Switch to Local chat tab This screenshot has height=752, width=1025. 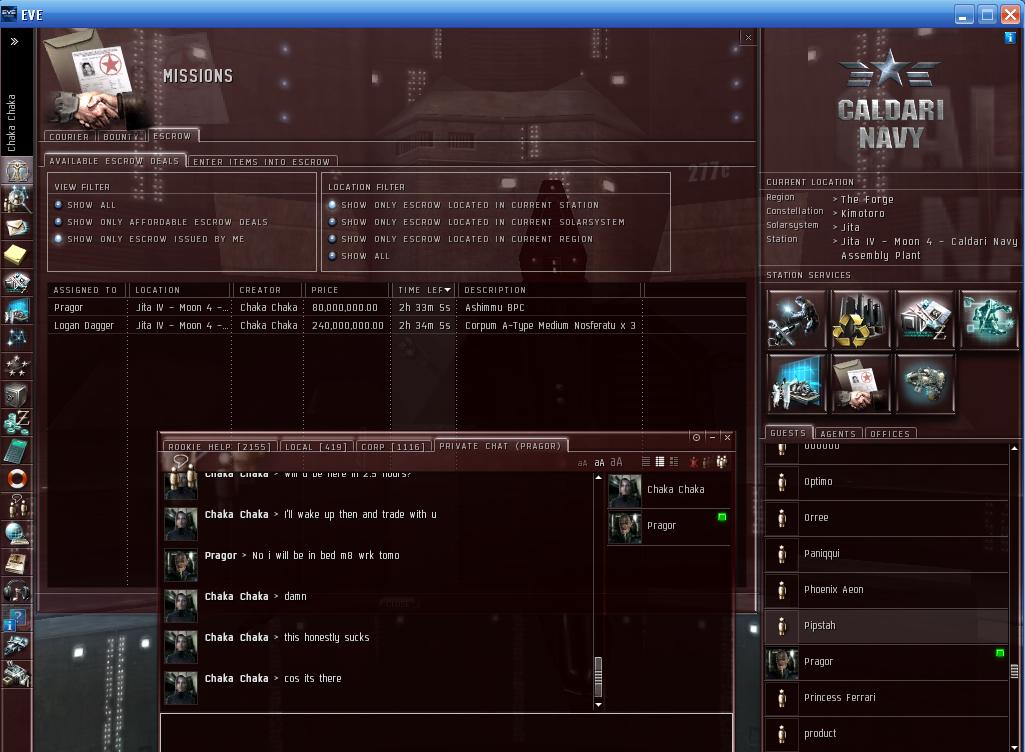(316, 447)
